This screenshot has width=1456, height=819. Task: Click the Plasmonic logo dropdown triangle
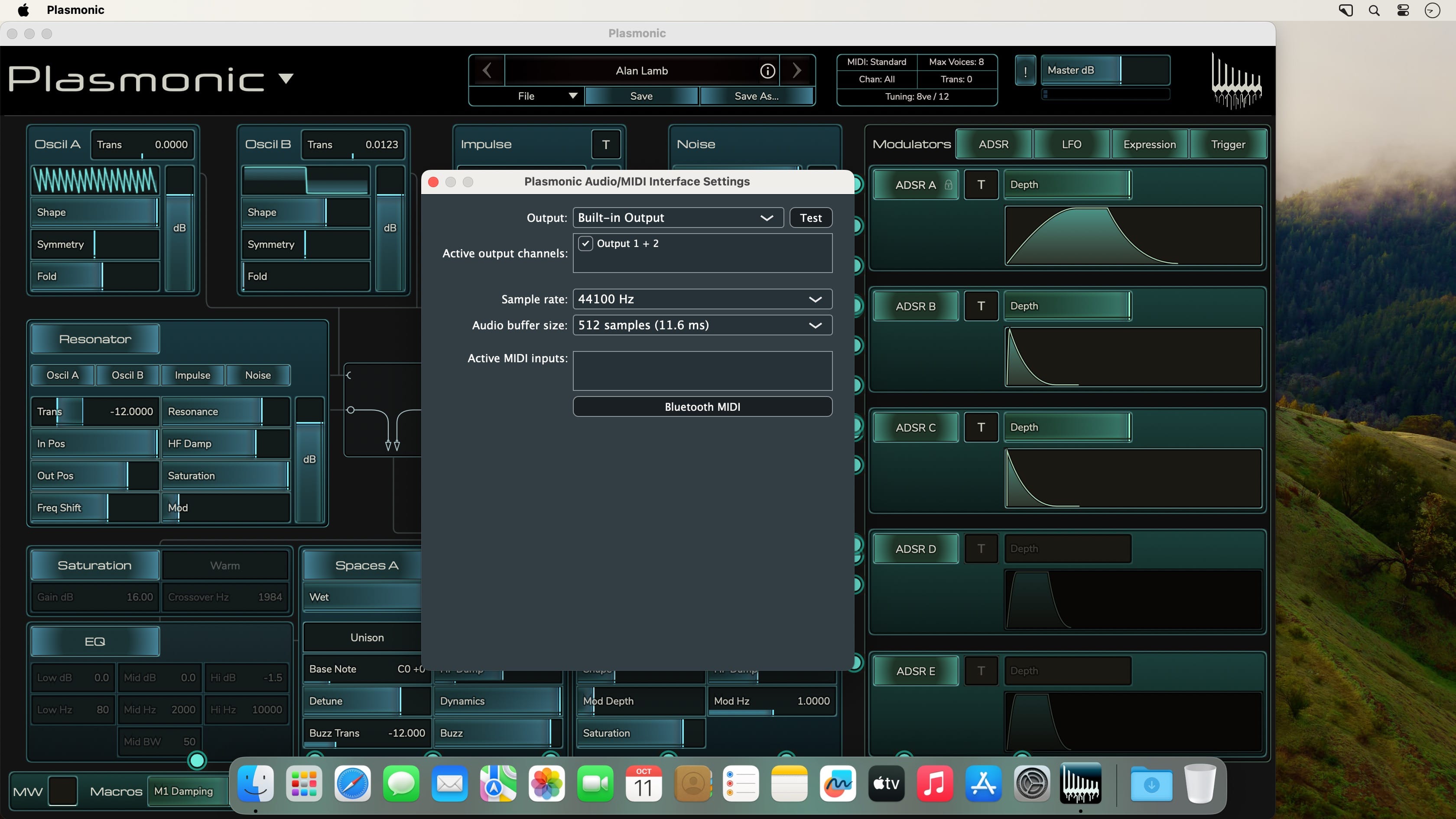[x=286, y=78]
